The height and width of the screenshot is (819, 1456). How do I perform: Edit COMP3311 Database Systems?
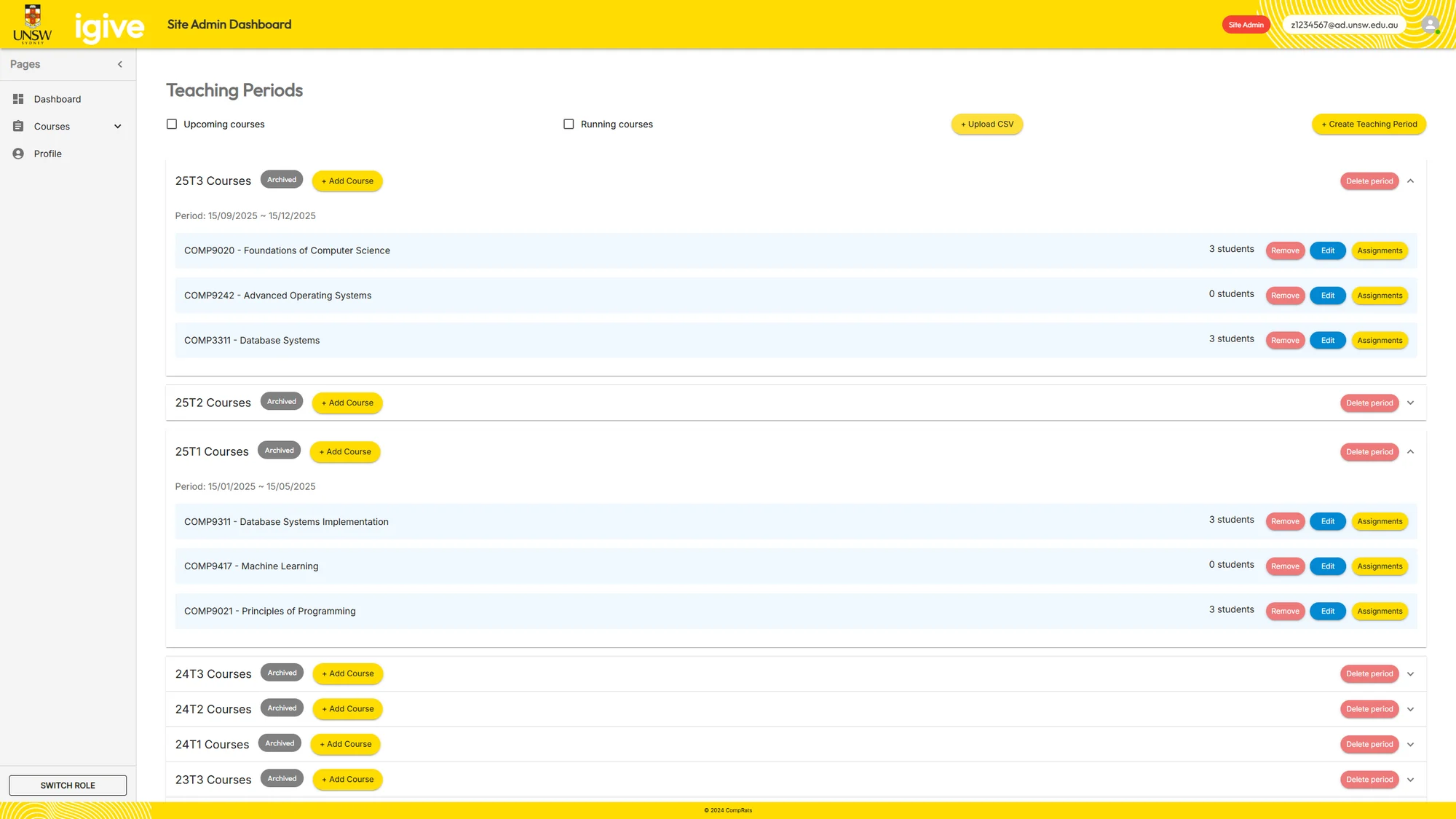coord(1328,341)
